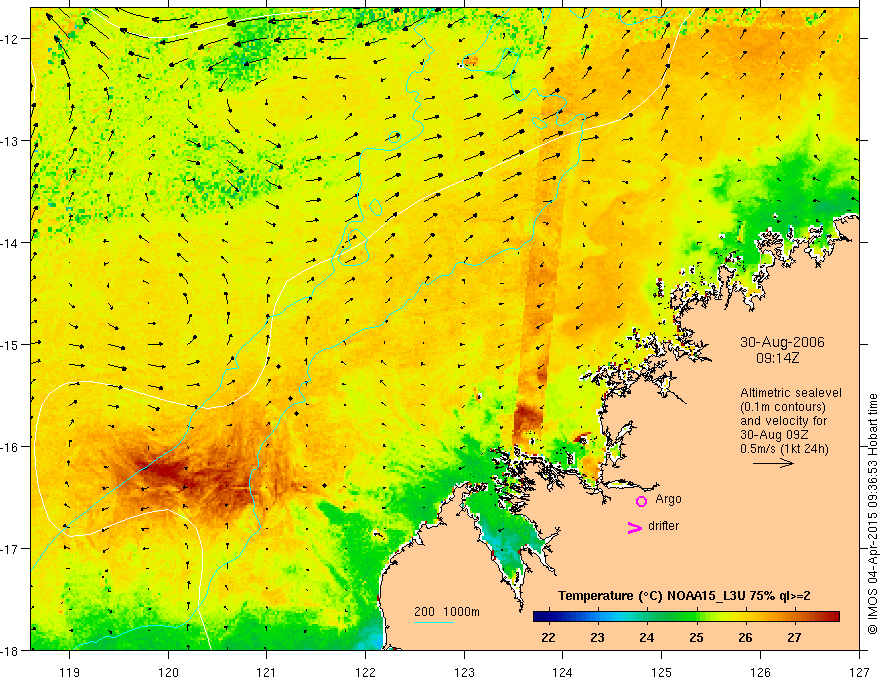The height and width of the screenshot is (680, 880).
Task: Click the 0.5m/s velocity scale arrow
Action: pos(773,463)
